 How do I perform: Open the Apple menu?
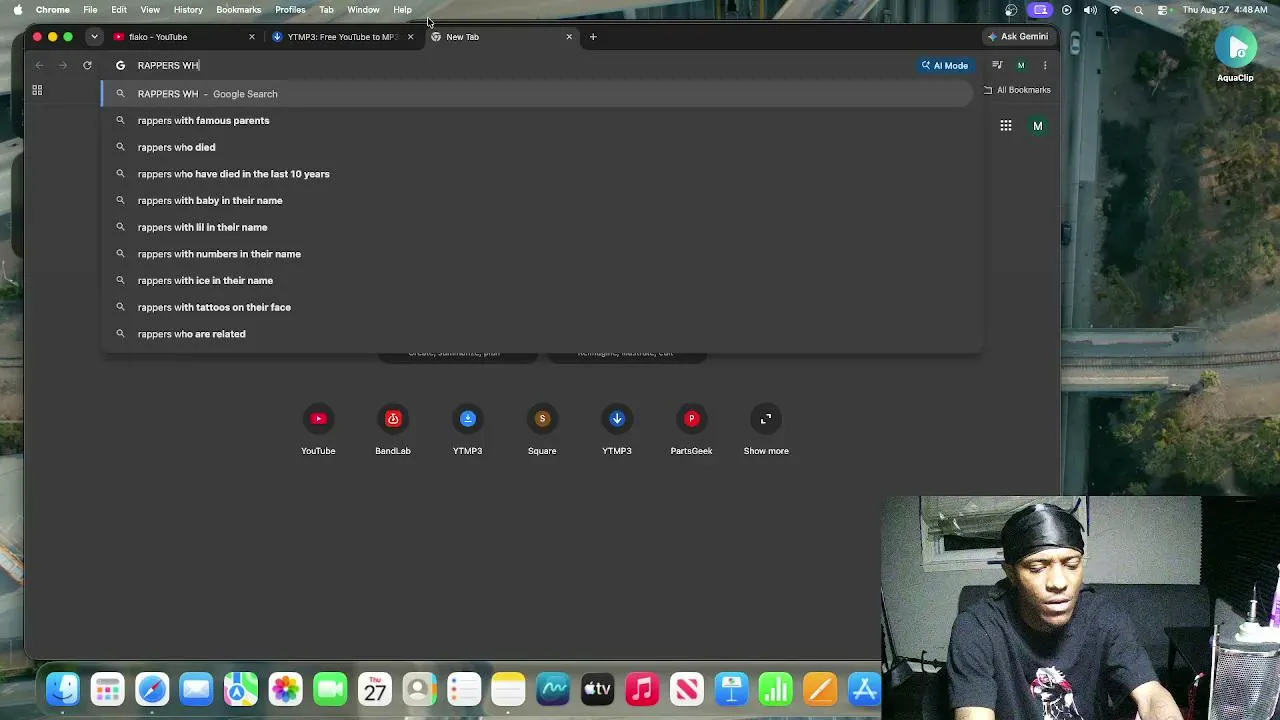[17, 10]
